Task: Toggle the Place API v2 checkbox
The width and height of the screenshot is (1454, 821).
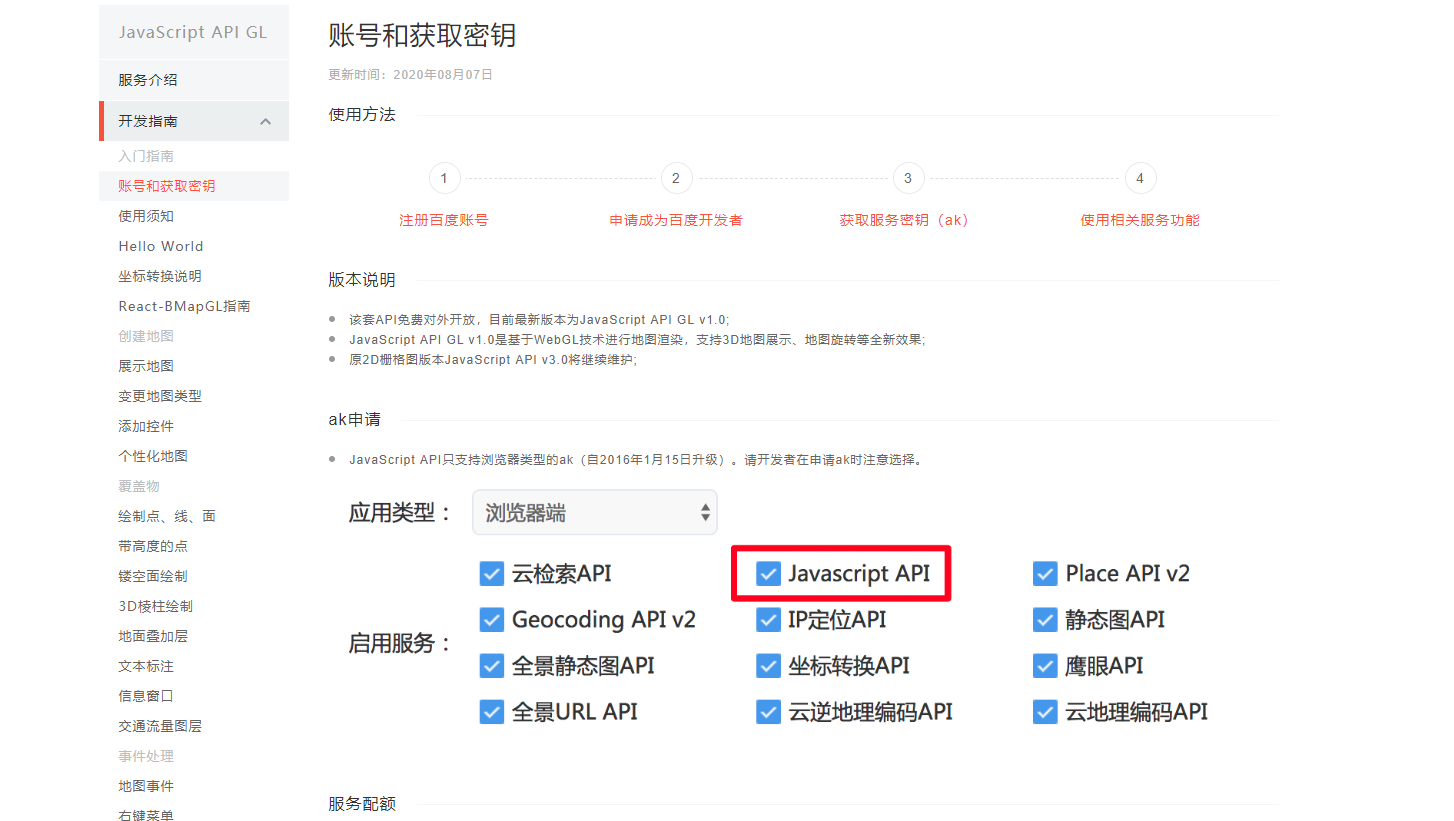Action: coord(1045,574)
